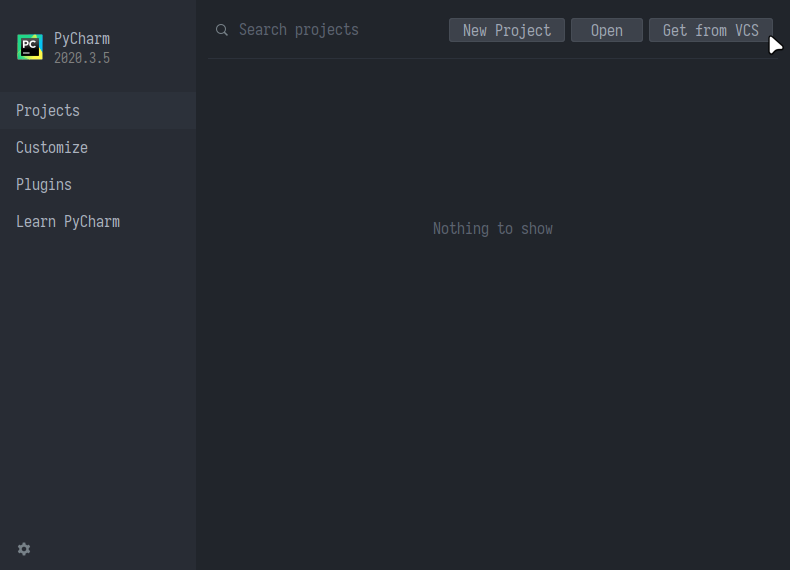Click the PyCharm logo icon
This screenshot has height=570, width=790.
(30, 48)
